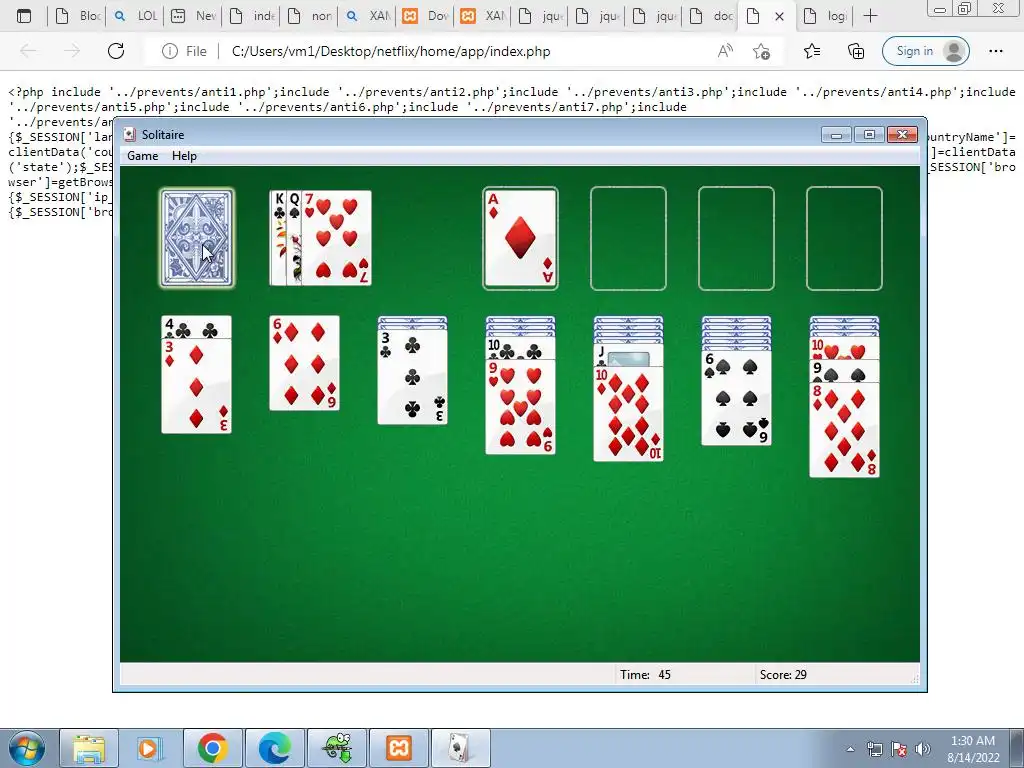Open File Explorer from the taskbar
The height and width of the screenshot is (768, 1024).
click(x=89, y=748)
